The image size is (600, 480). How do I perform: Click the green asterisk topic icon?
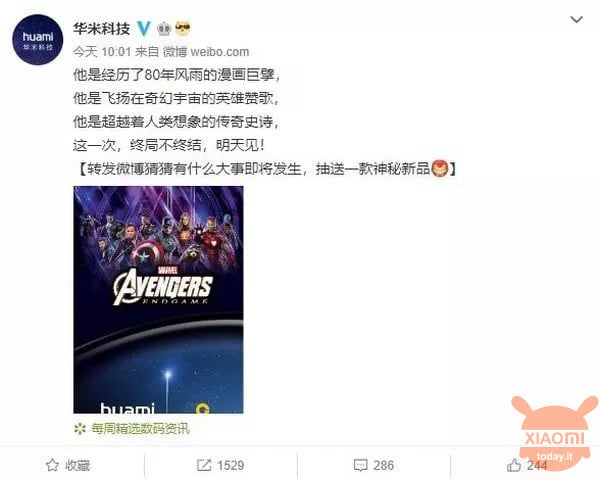[x=80, y=429]
